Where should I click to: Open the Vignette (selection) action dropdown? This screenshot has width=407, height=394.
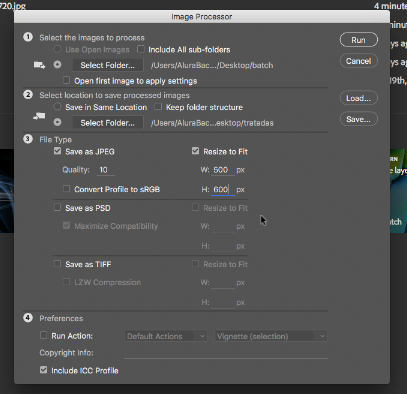(271, 336)
